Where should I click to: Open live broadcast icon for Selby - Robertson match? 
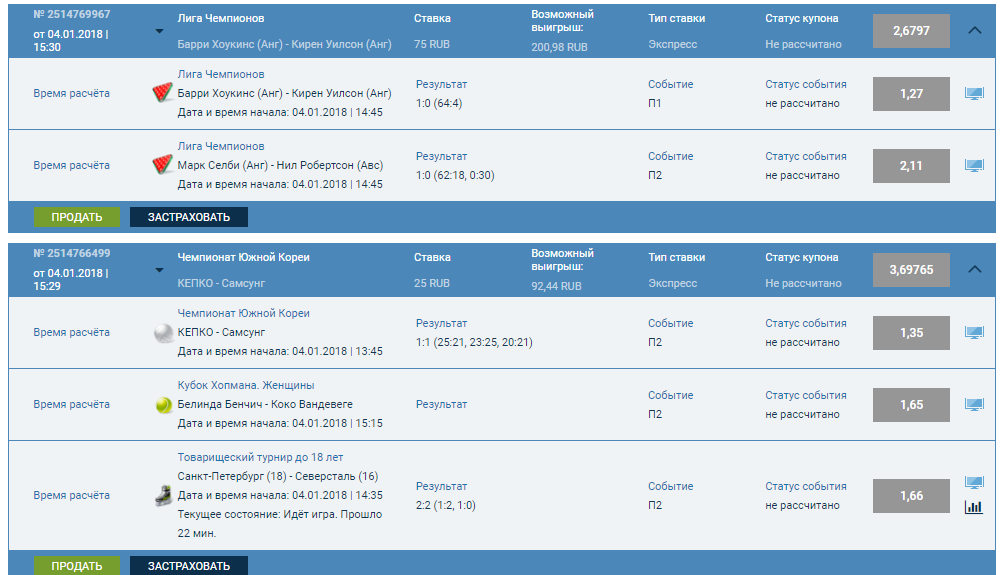[x=974, y=166]
